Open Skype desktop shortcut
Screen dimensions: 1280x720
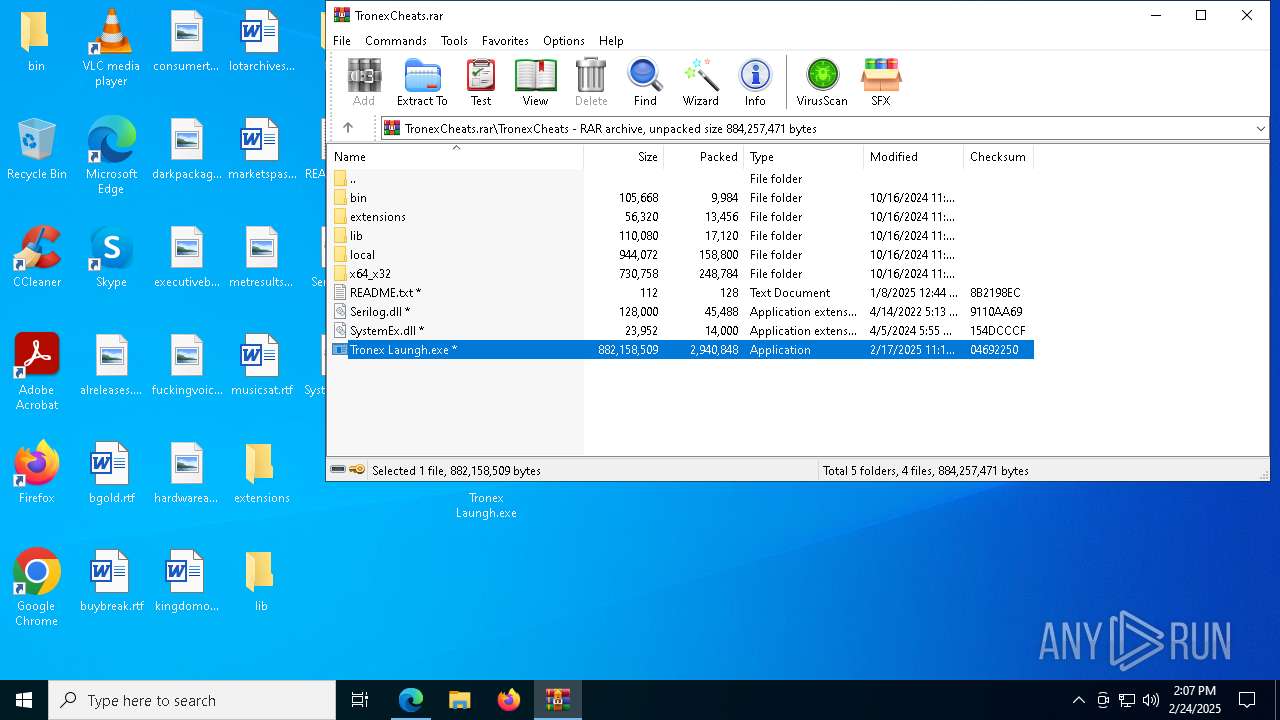(x=111, y=256)
